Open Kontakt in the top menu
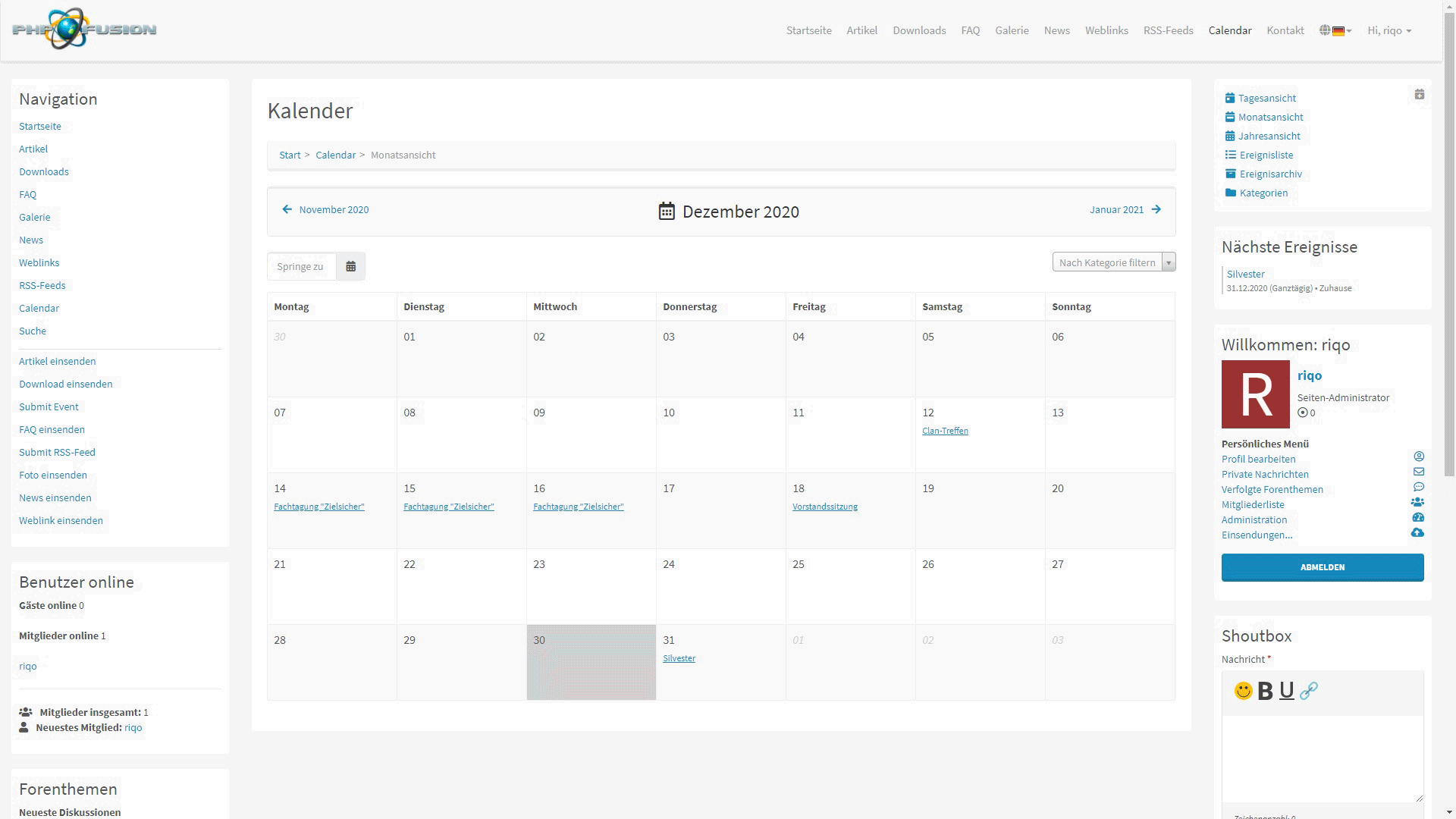The width and height of the screenshot is (1456, 819). tap(1285, 30)
